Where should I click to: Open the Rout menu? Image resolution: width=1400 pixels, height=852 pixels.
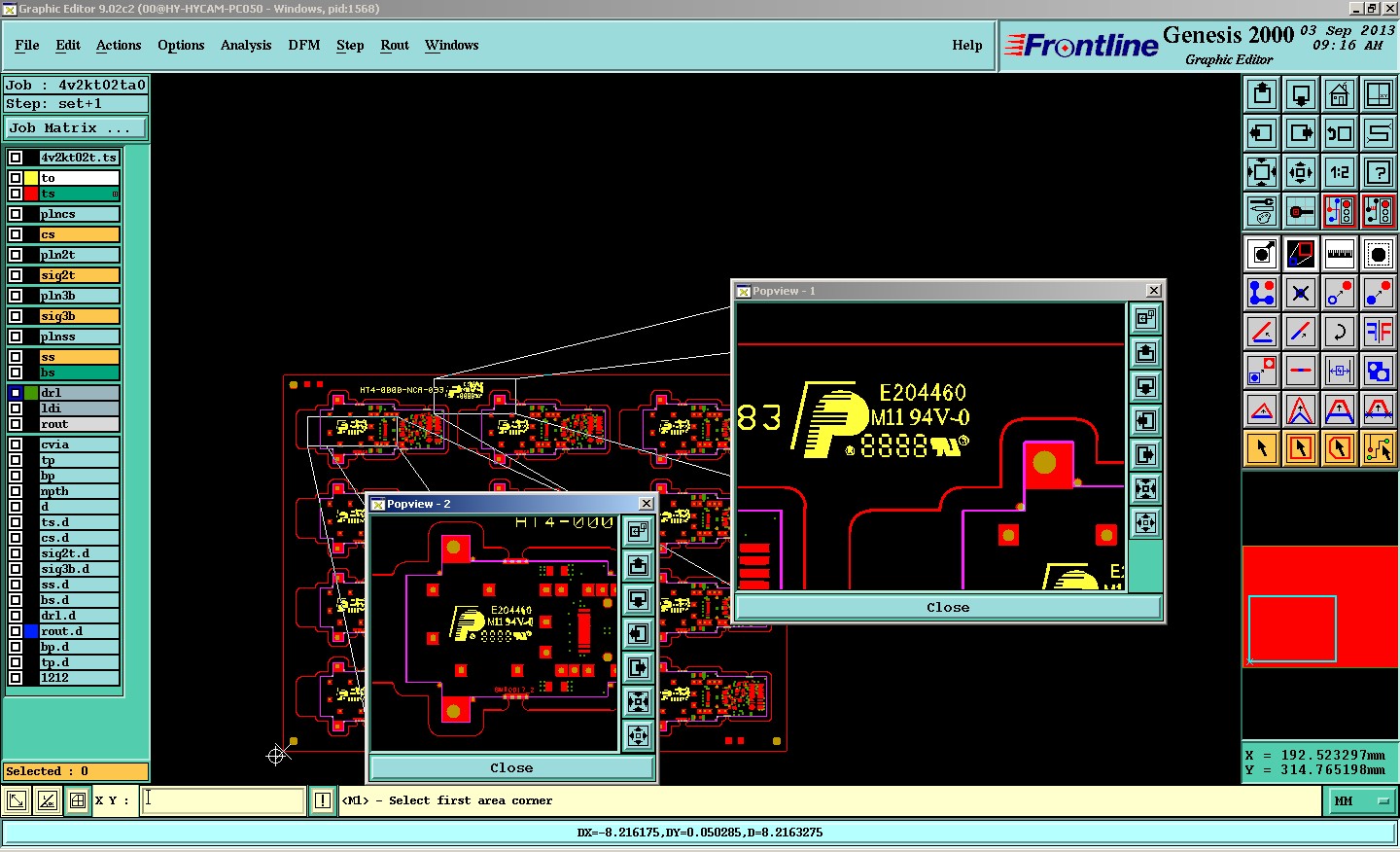pyautogui.click(x=395, y=45)
